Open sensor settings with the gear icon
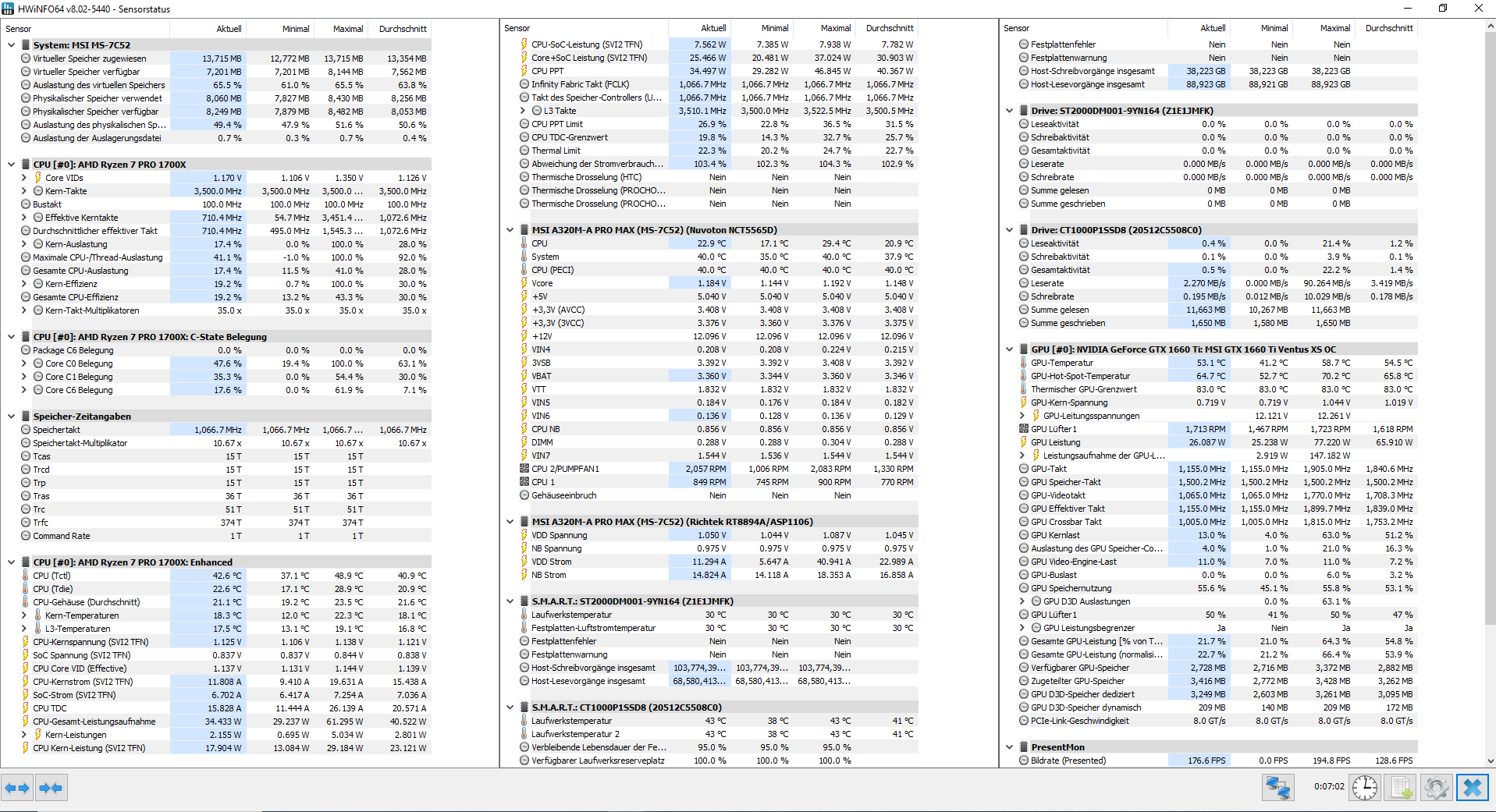This screenshot has height=812, width=1496. [1436, 788]
